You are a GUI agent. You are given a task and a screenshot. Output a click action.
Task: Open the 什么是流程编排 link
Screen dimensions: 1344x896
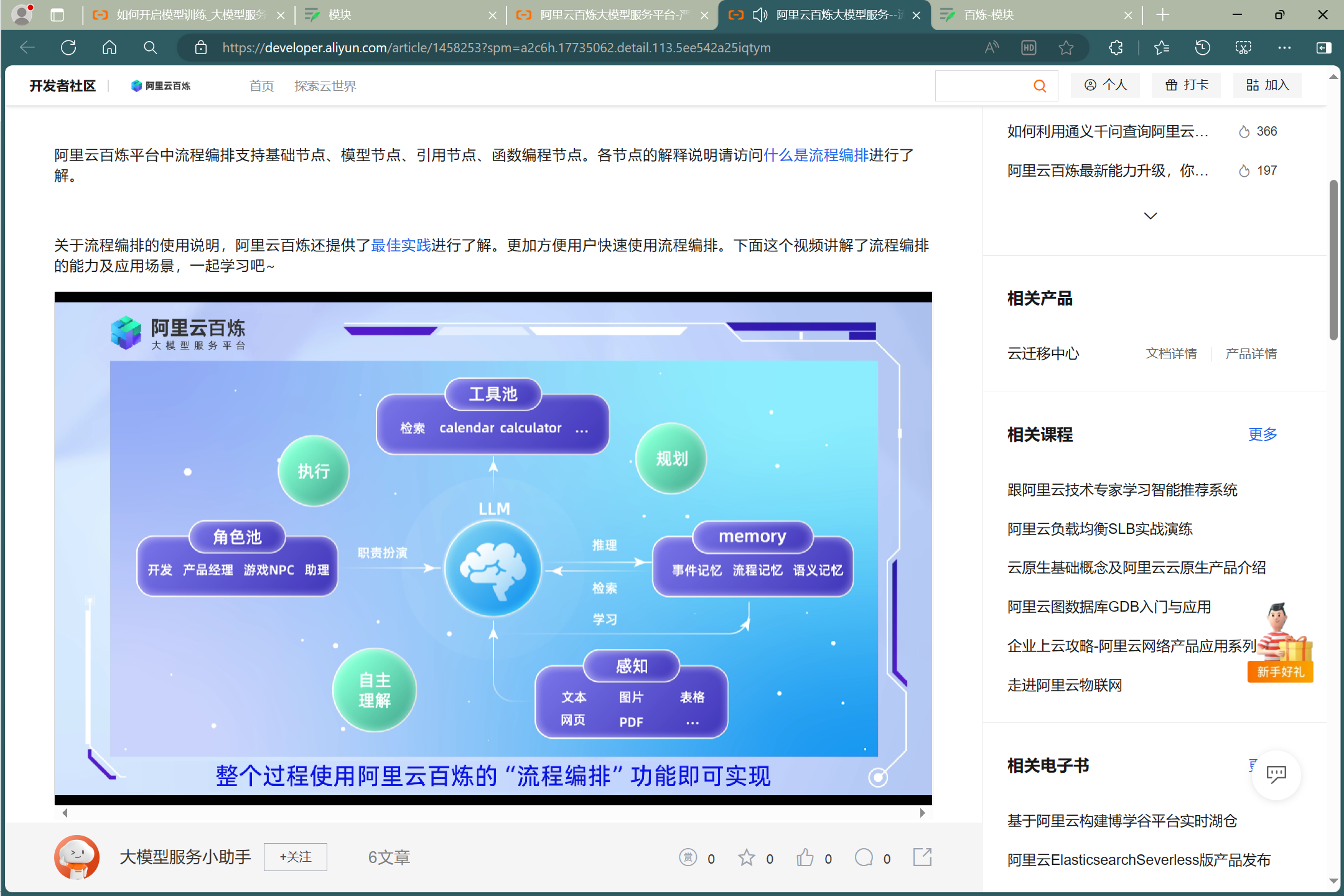816,156
